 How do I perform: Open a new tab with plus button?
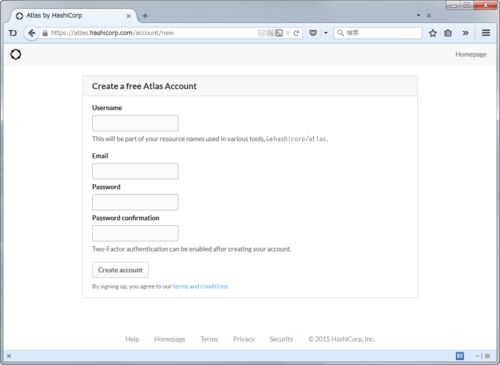145,16
